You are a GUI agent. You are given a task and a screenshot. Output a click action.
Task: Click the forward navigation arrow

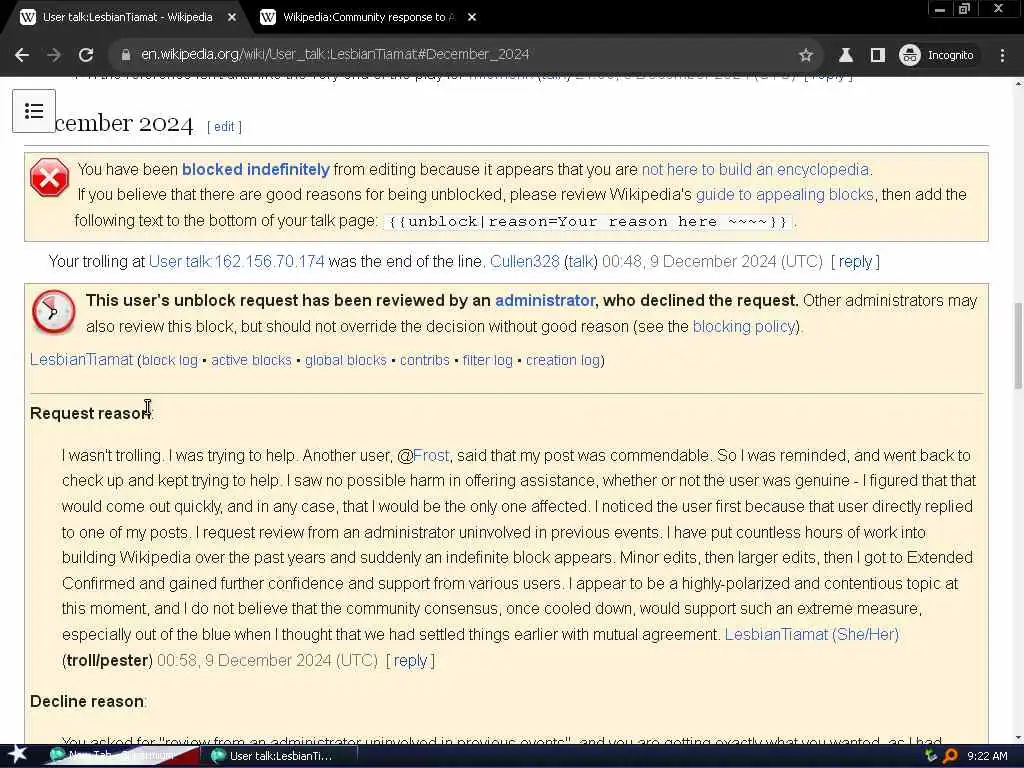[54, 55]
